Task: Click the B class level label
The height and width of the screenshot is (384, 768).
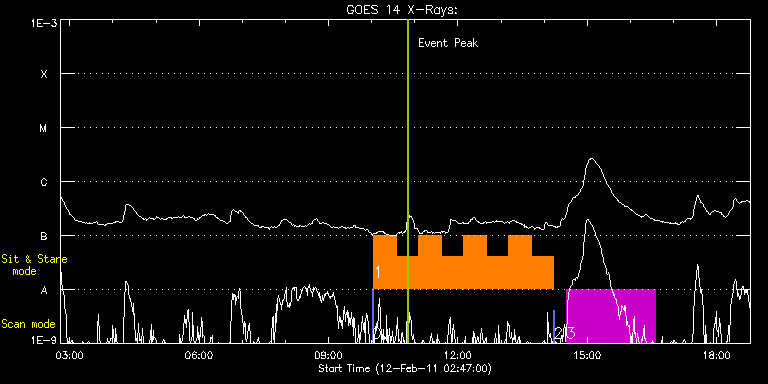Action: point(44,236)
